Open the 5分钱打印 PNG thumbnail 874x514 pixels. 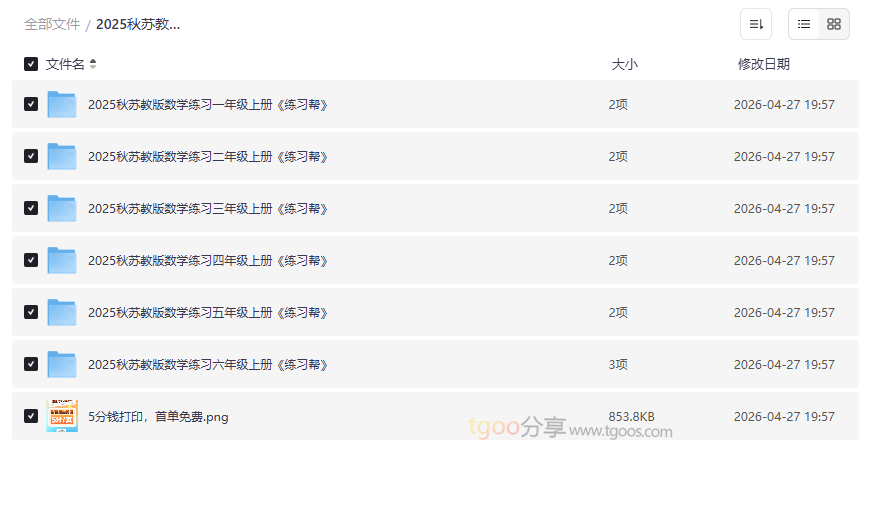pos(62,416)
